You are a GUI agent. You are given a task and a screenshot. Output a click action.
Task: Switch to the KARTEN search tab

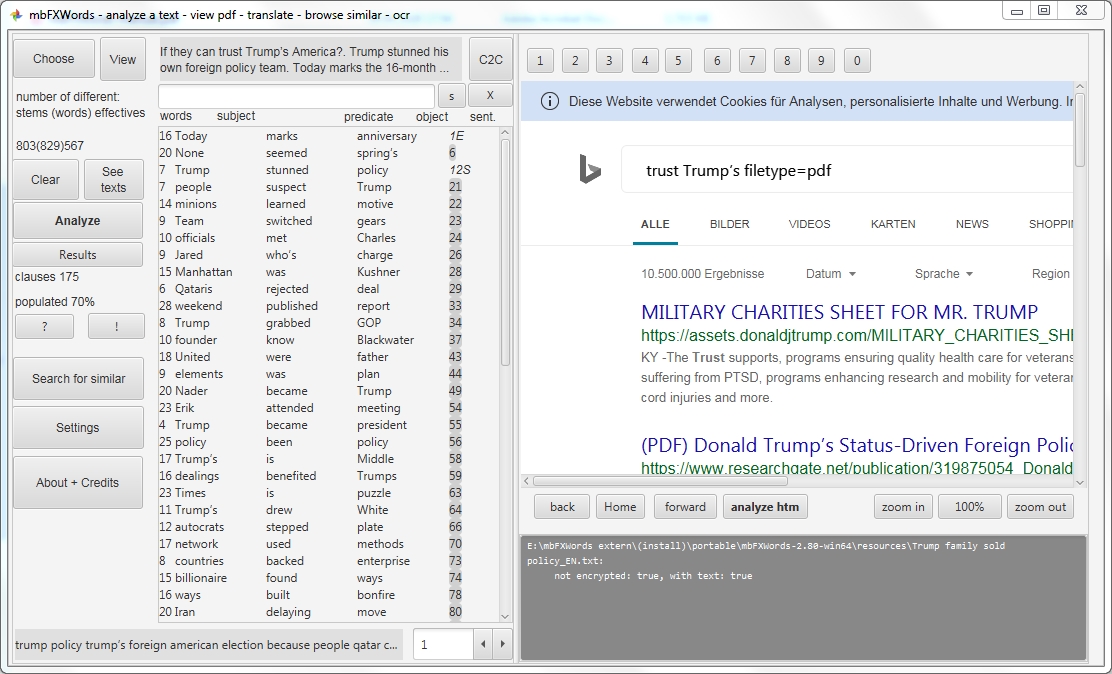pos(893,224)
